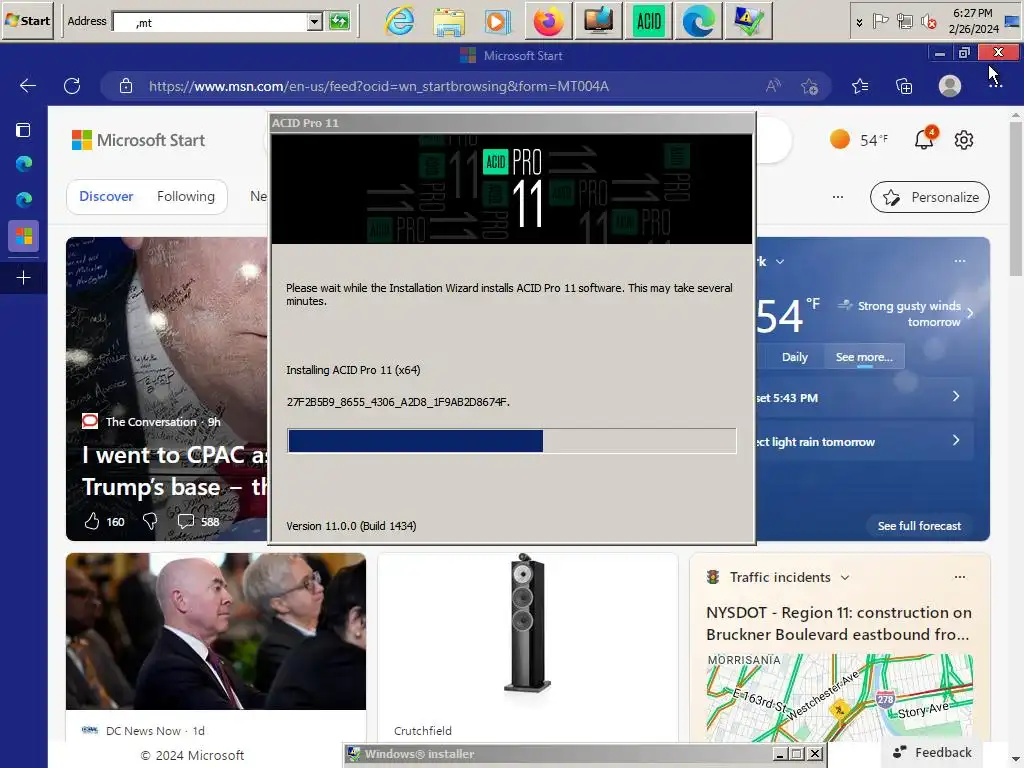Open Edge profile avatar
Image resolution: width=1024 pixels, height=768 pixels.
(x=950, y=86)
